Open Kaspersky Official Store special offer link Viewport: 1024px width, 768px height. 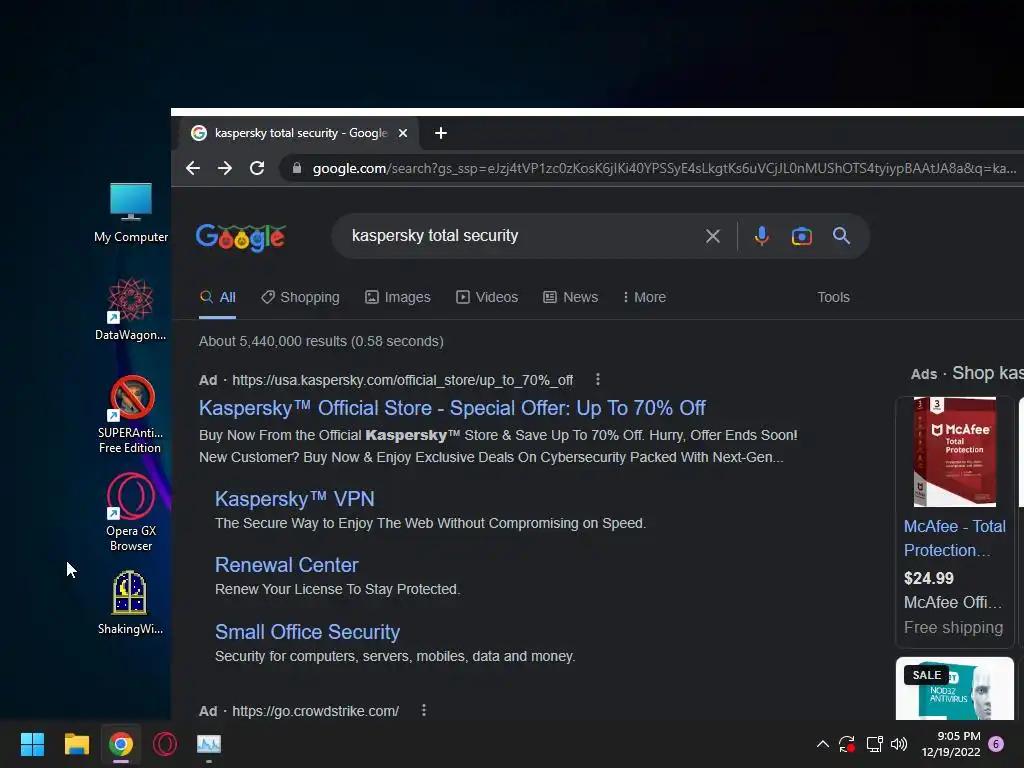452,408
